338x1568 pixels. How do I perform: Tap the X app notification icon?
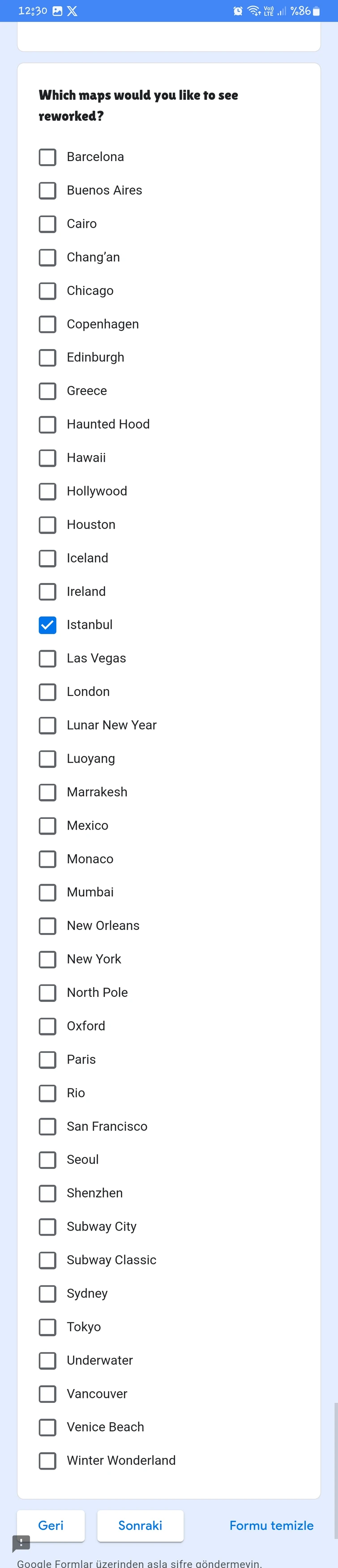pyautogui.click(x=72, y=11)
